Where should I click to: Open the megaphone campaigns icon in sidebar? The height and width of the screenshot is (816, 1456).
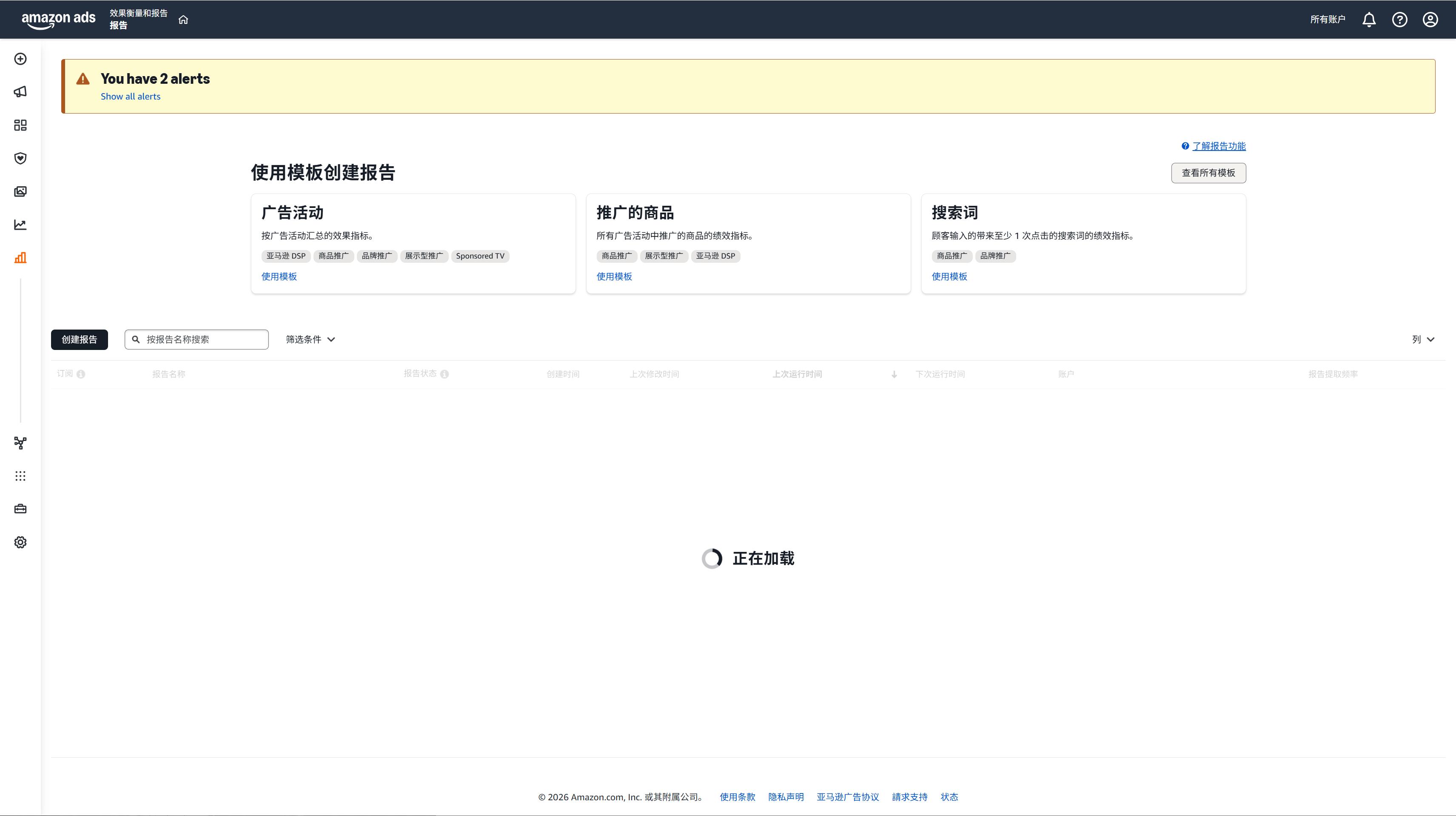(20, 91)
